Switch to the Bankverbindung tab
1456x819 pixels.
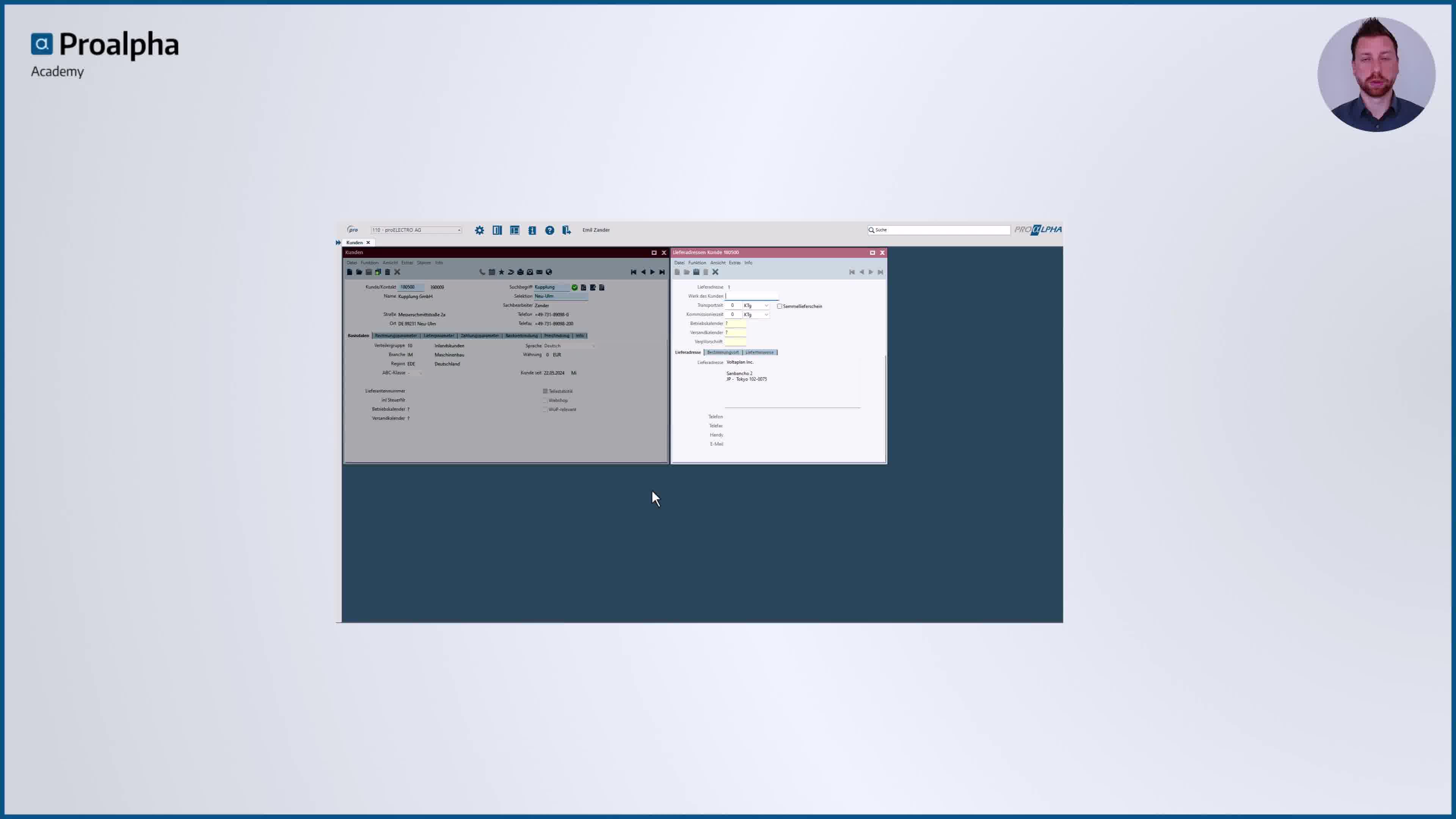click(521, 336)
